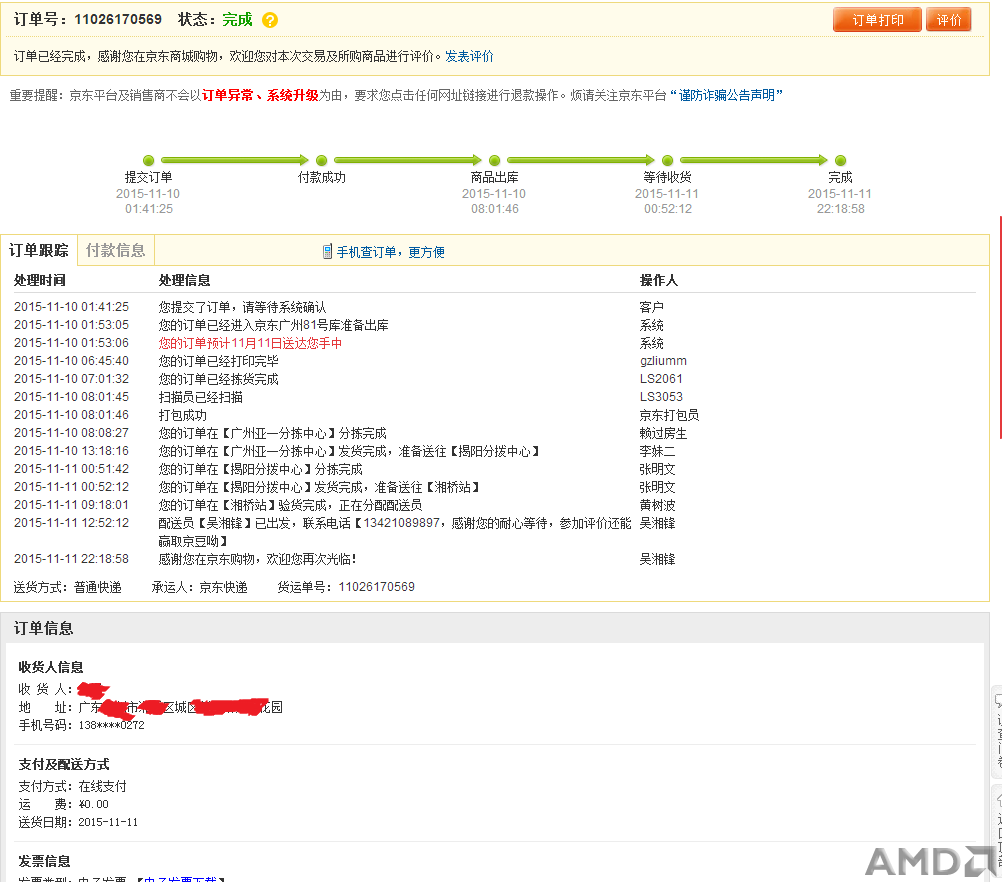Click the row 感谢您在京东购物，欢迎您再次光临
This screenshot has height=882, width=1002.
(x=257, y=559)
